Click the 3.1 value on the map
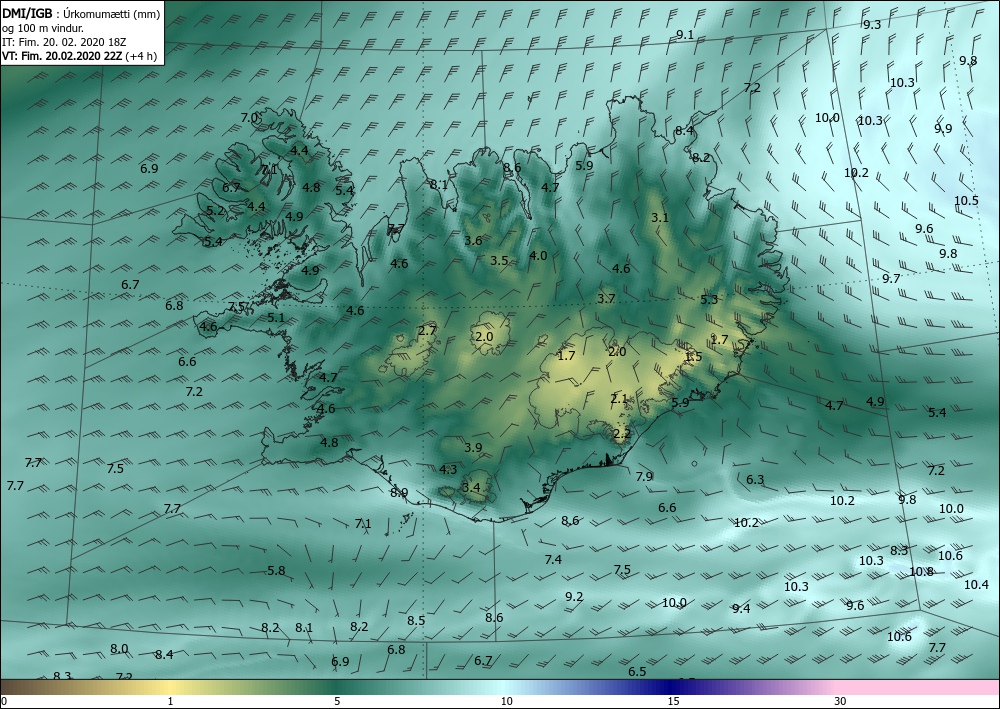Viewport: 1000px width, 709px height. click(660, 218)
